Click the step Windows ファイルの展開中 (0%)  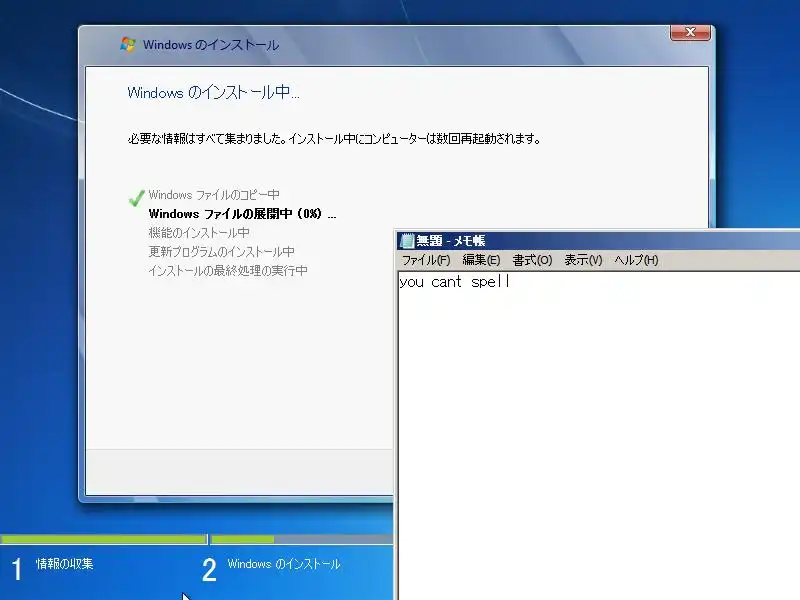pos(242,214)
